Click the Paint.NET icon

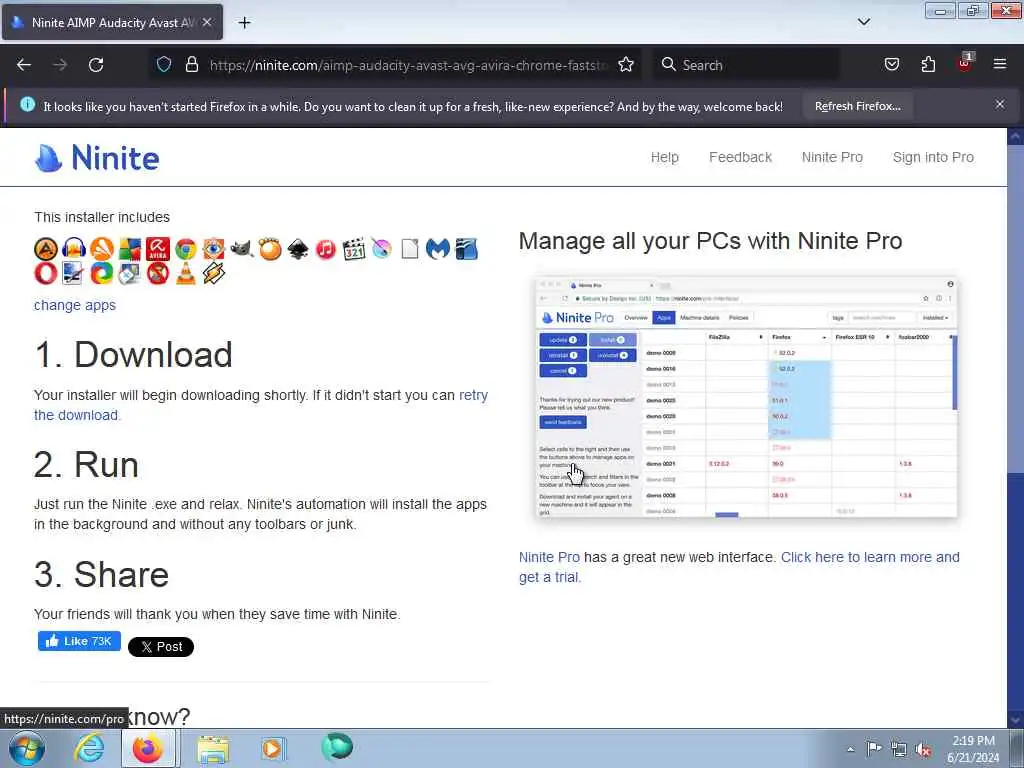[73, 273]
